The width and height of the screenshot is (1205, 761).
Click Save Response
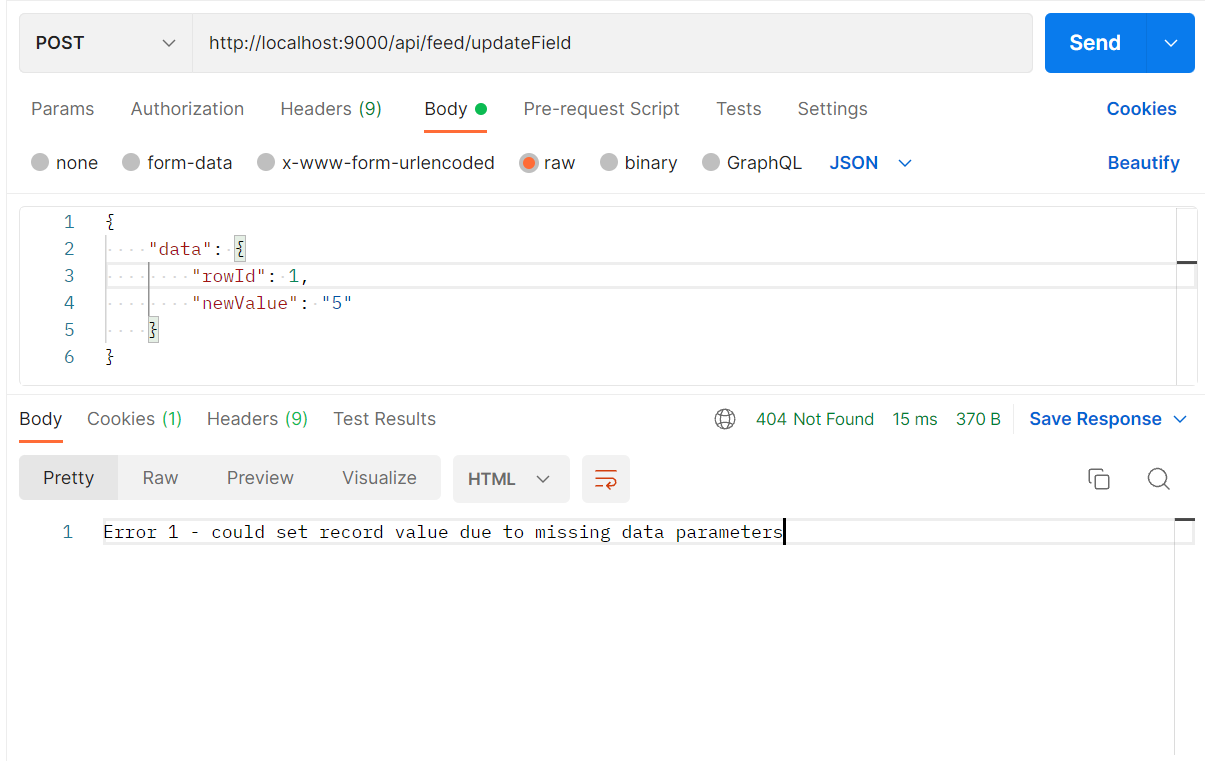pos(1095,419)
